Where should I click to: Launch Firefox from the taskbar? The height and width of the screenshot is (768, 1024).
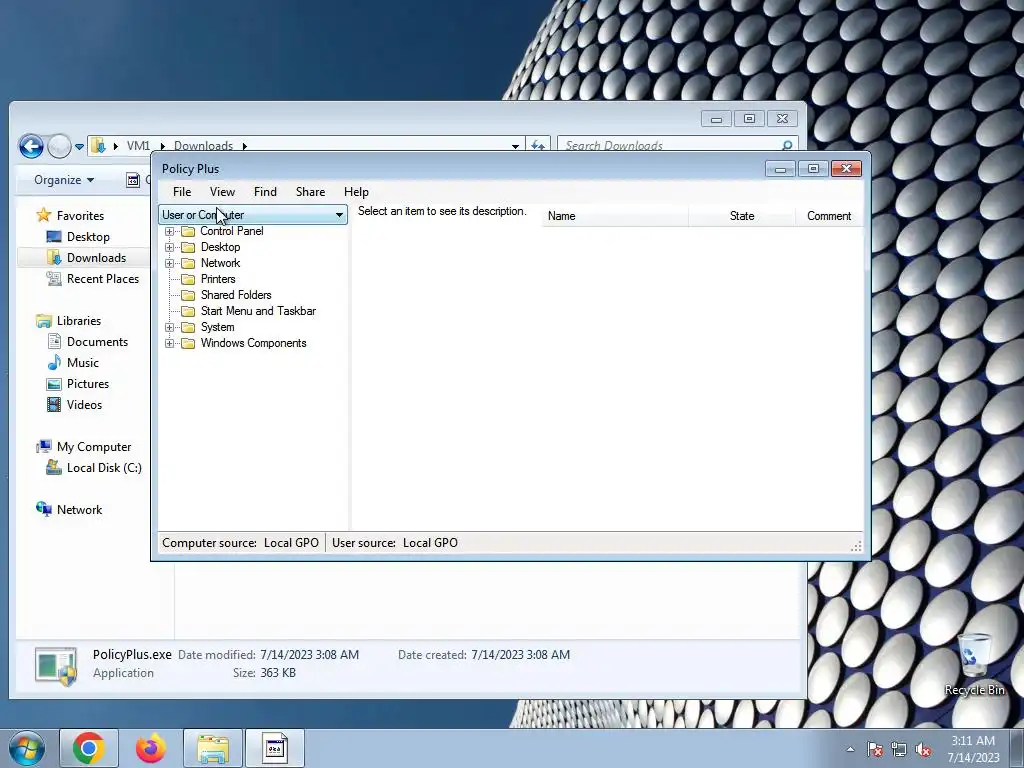(x=150, y=748)
